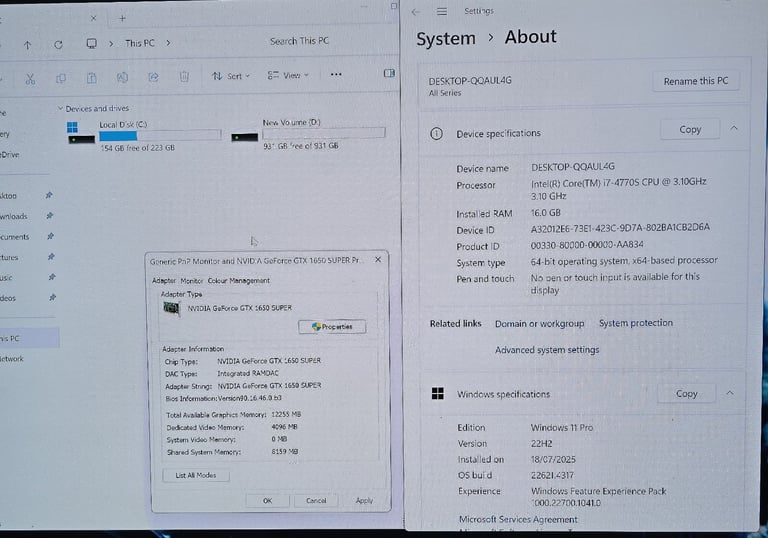This screenshot has height=538, width=768.
Task: Click the OS build value 22621.4317
Action: pos(552,475)
